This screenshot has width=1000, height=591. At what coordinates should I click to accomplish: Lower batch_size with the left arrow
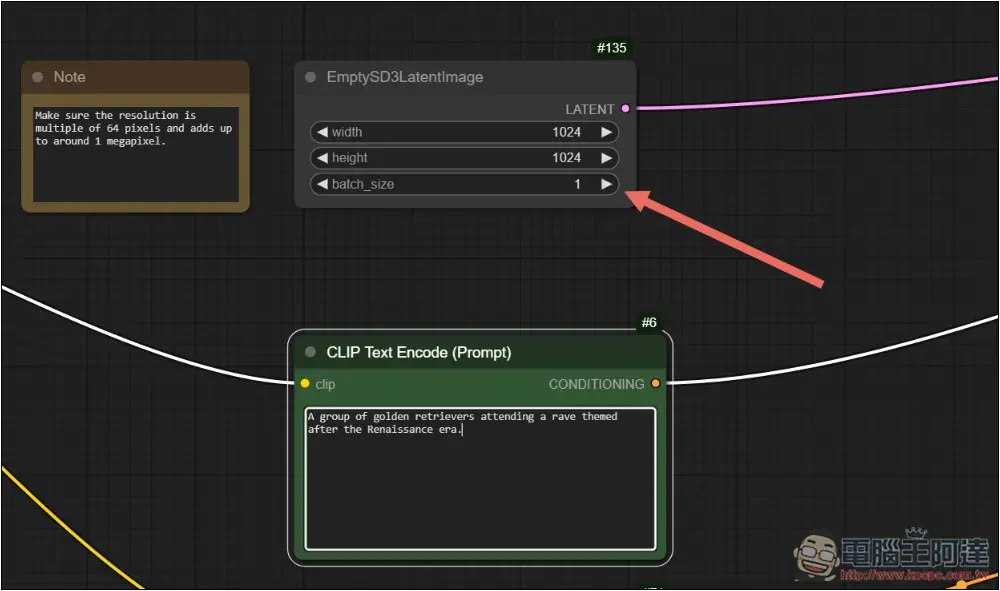322,184
